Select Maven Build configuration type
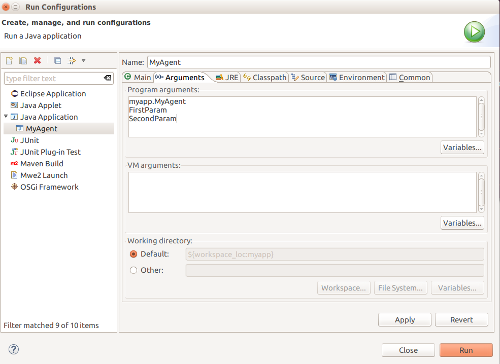 click(37, 164)
